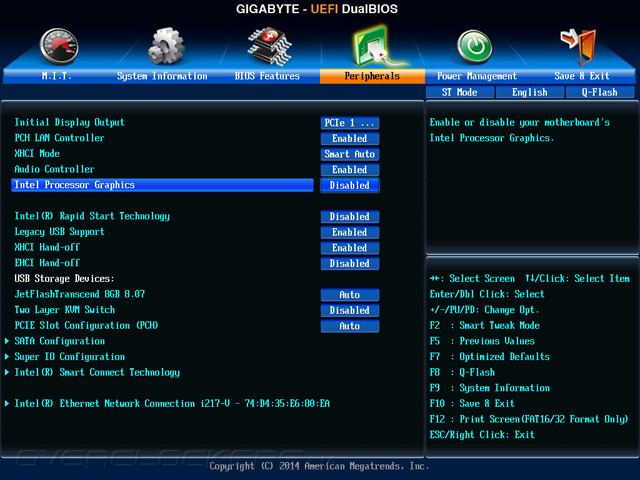Click the English language button
Viewport: 640px width, 480px height.
pyautogui.click(x=530, y=92)
